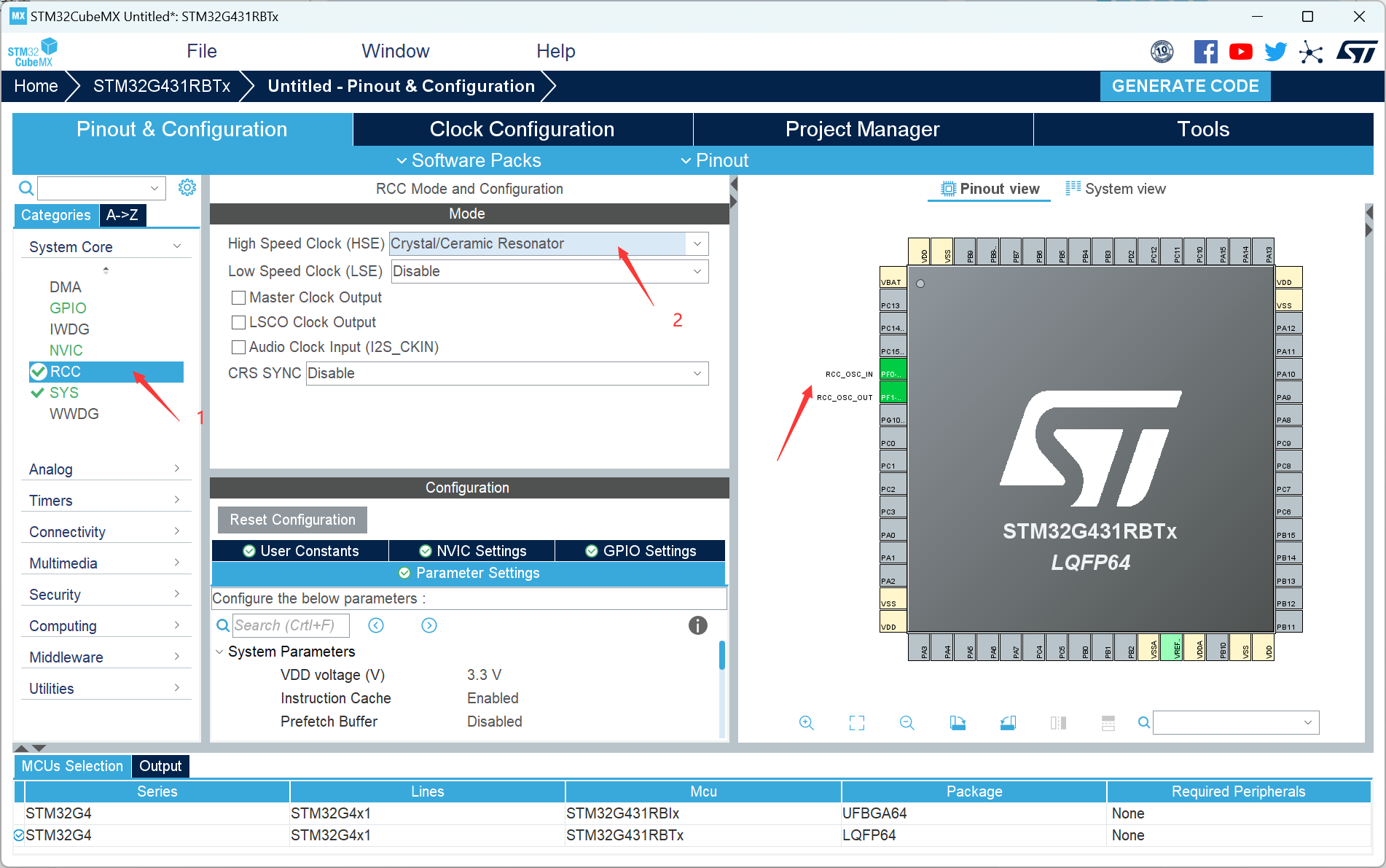1386x868 pixels.
Task: Select NVIC in System Core list
Action: coord(66,351)
